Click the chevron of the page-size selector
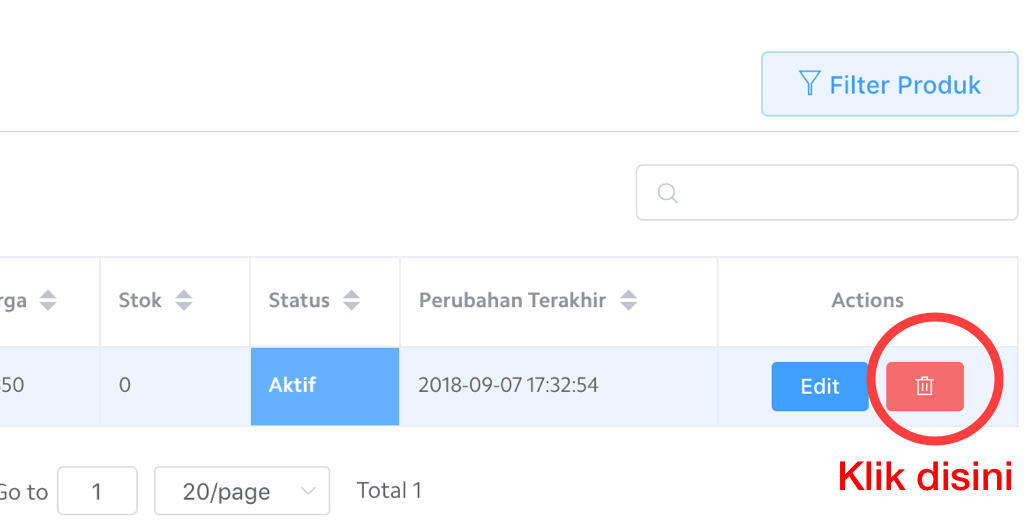1024x524 pixels. [308, 491]
